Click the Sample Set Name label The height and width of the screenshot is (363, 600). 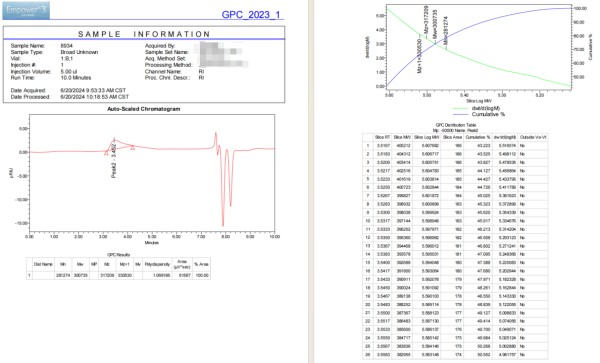(x=167, y=52)
